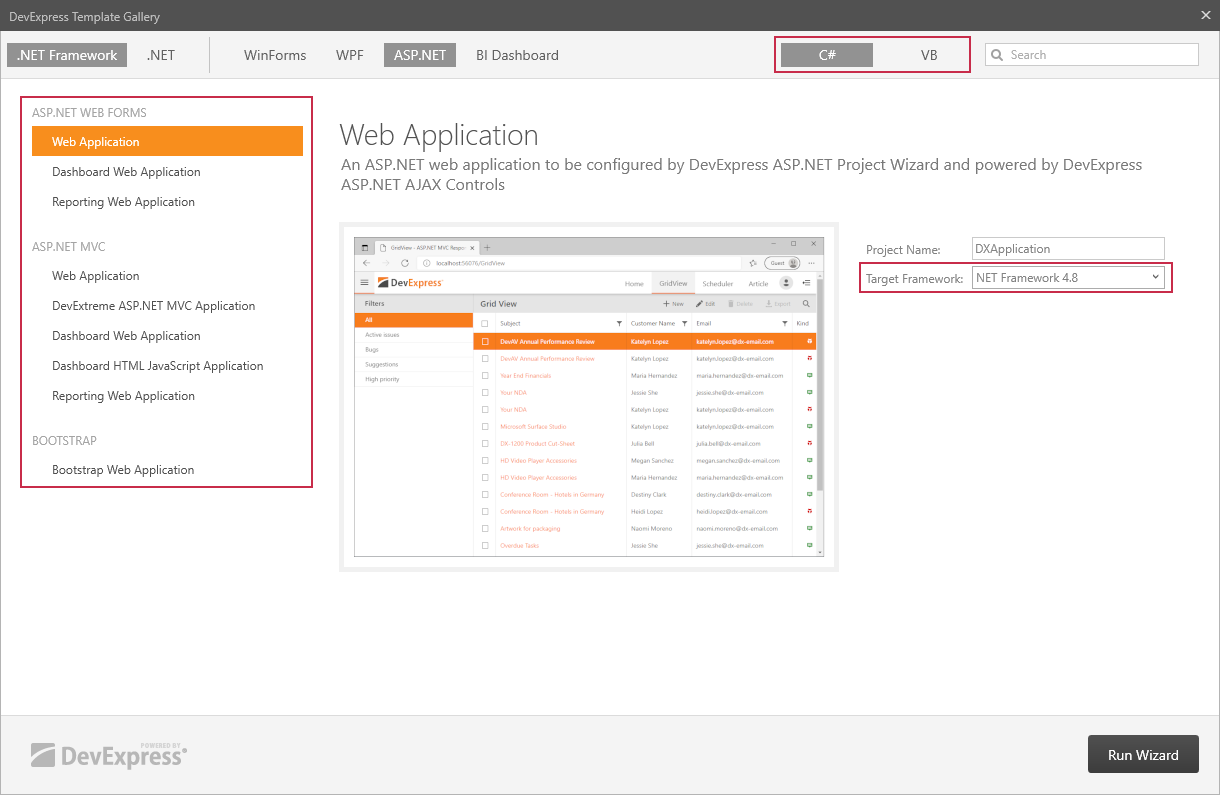The image size is (1220, 795).
Task: Click the Run Wizard button
Action: tap(1143, 755)
